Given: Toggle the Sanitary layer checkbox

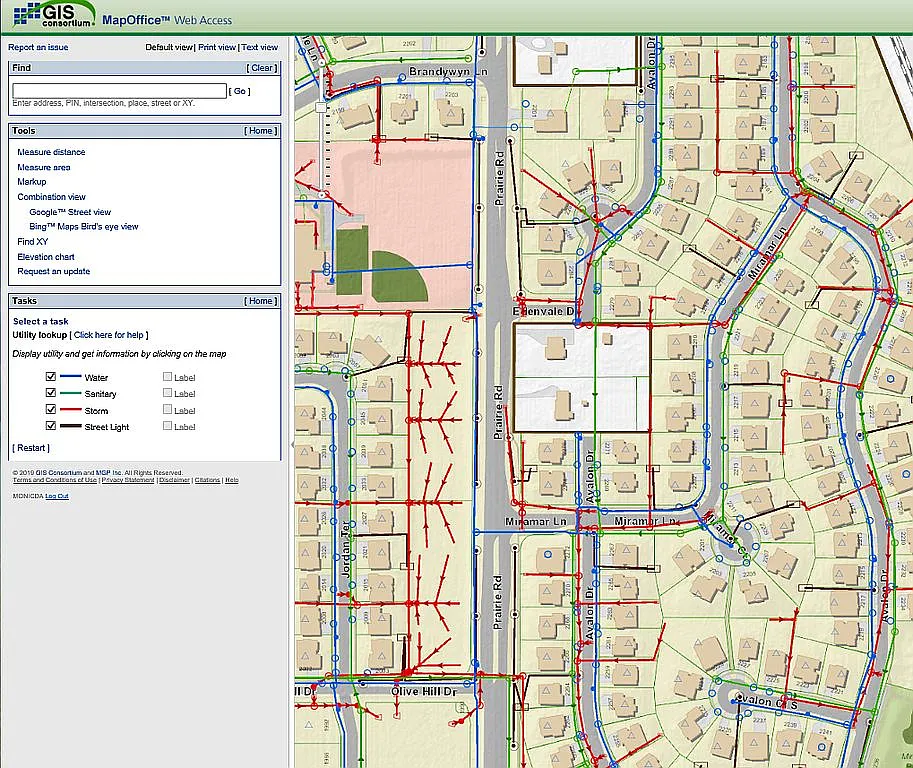Looking at the screenshot, I should [51, 394].
